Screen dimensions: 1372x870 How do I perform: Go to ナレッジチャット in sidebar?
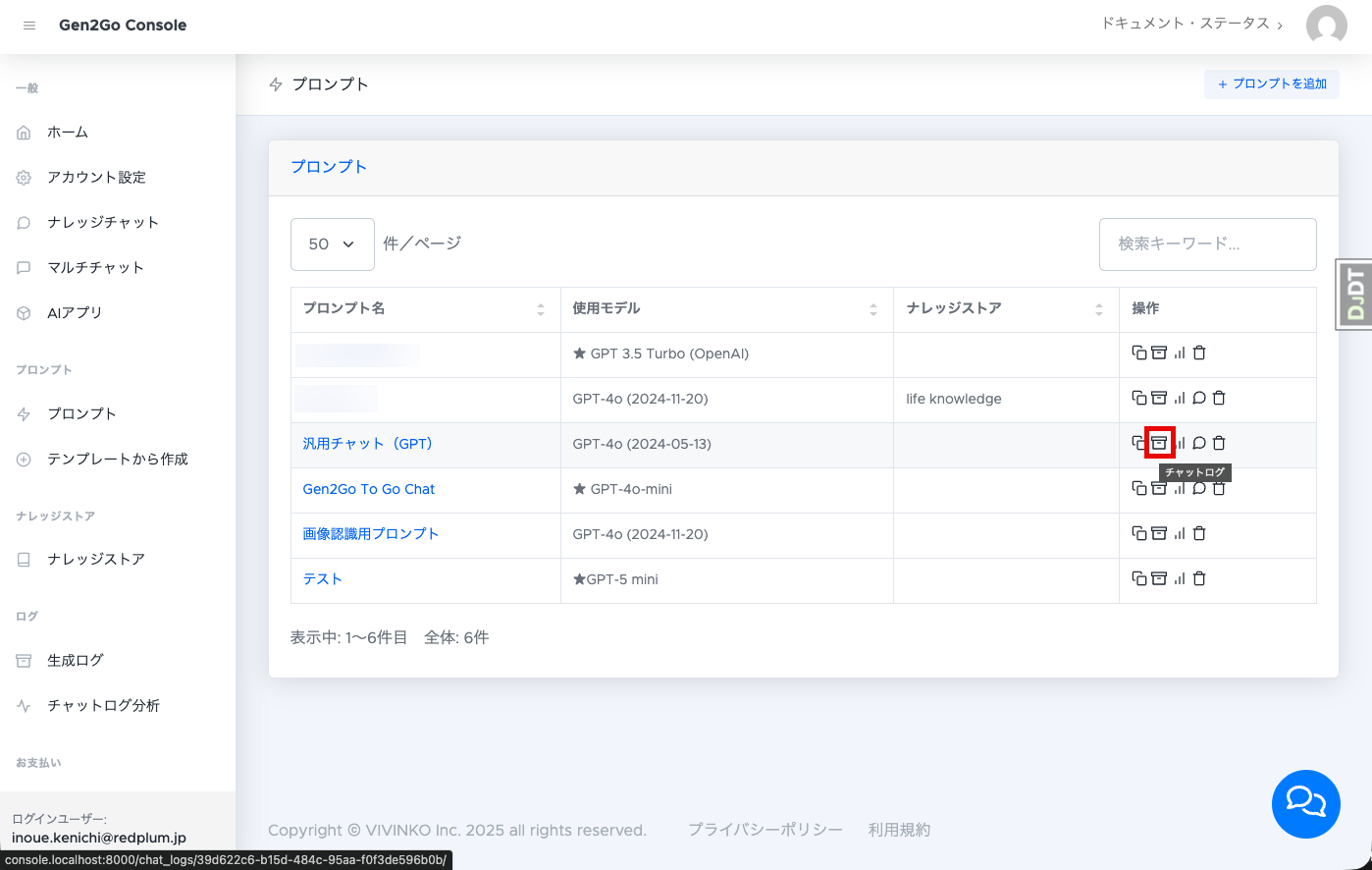tap(102, 222)
